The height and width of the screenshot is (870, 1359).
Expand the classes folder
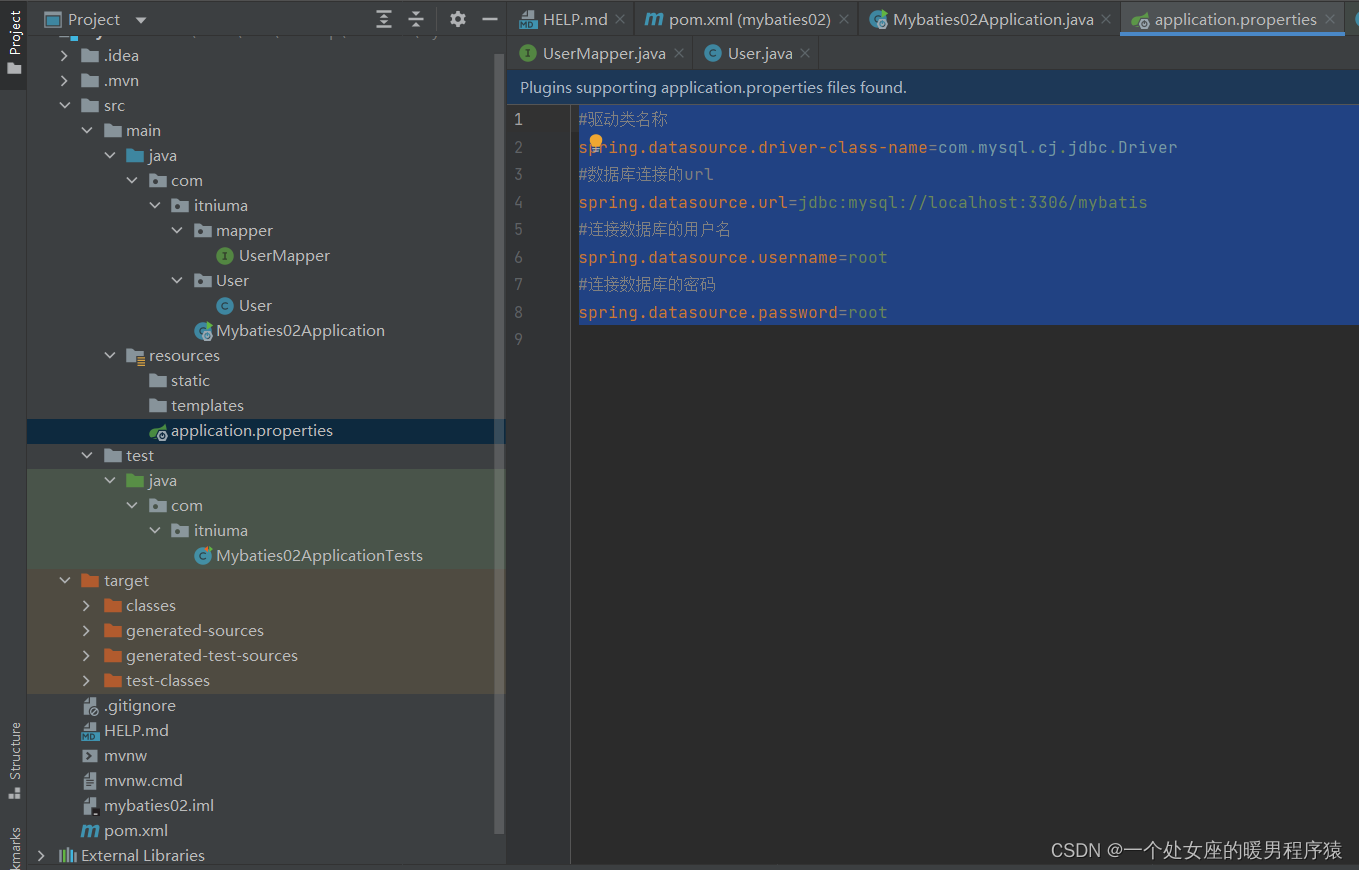pos(87,606)
